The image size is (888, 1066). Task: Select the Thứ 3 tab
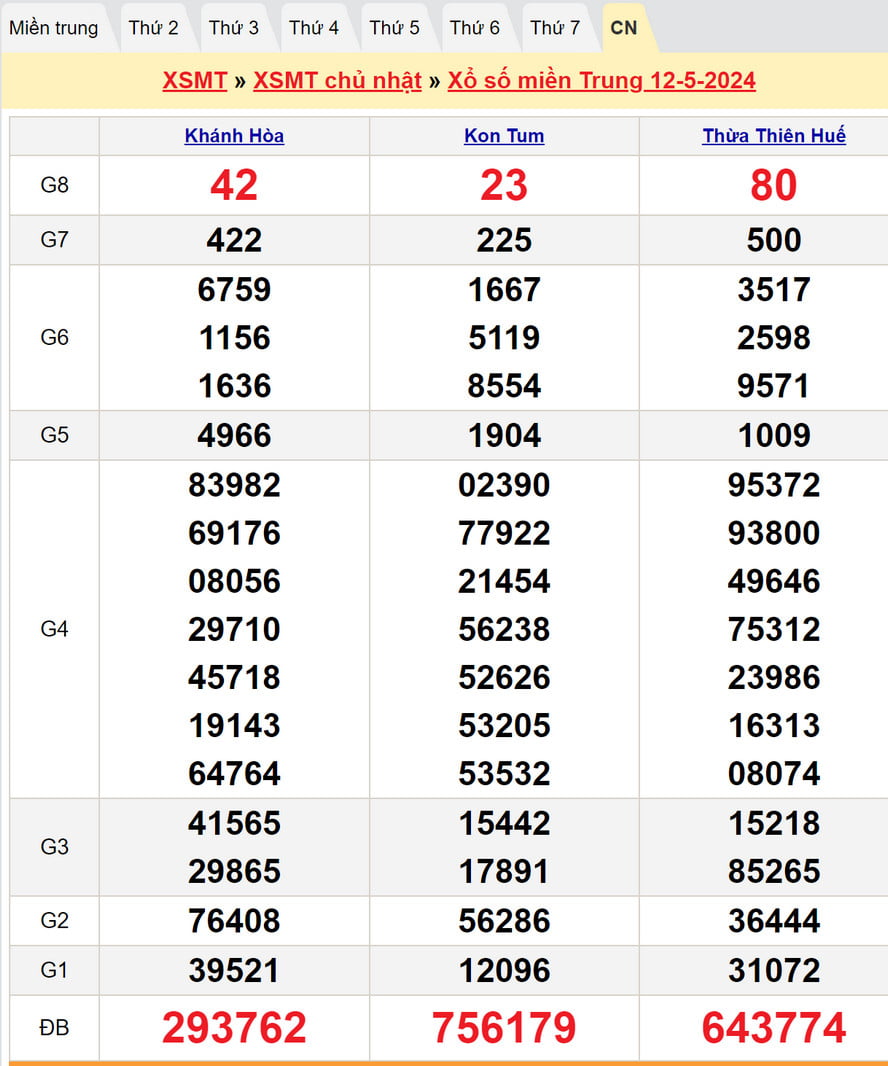coord(234,28)
